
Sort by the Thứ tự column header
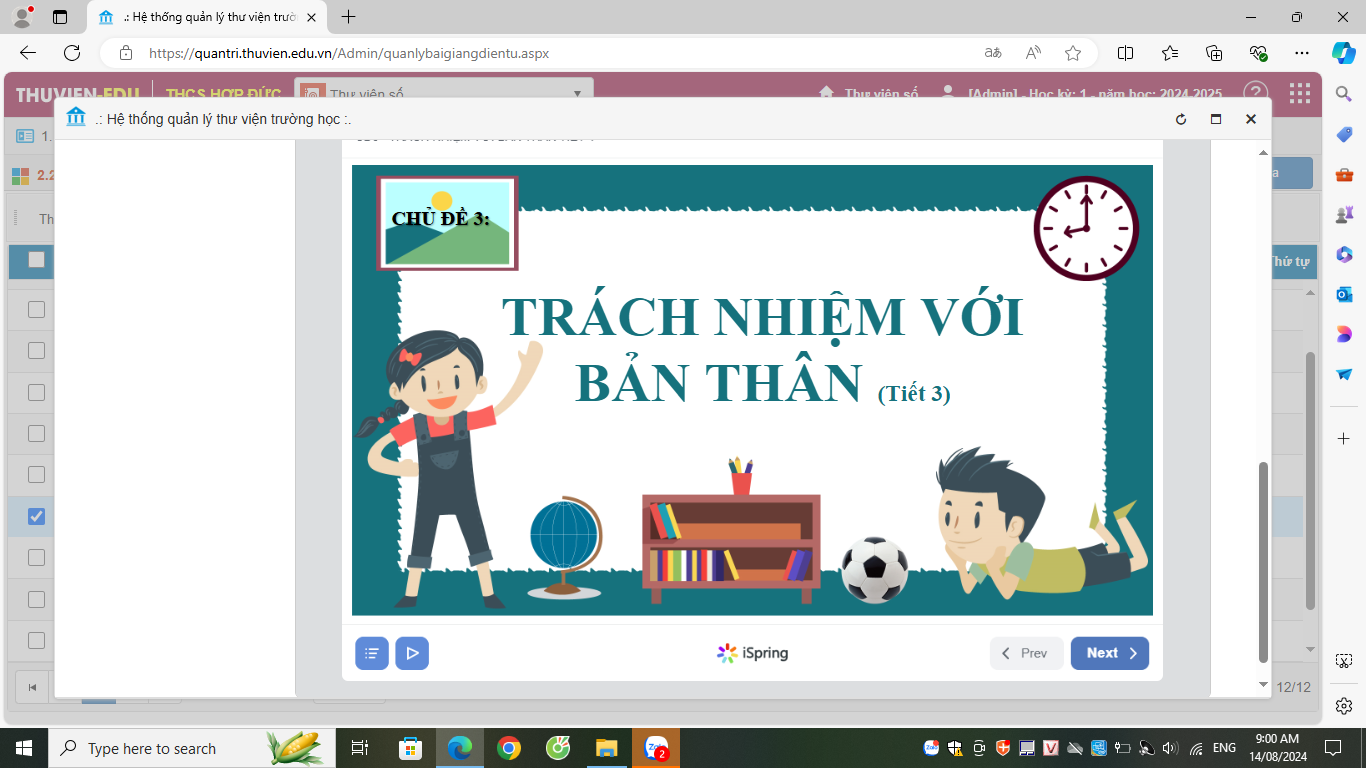click(x=1290, y=262)
